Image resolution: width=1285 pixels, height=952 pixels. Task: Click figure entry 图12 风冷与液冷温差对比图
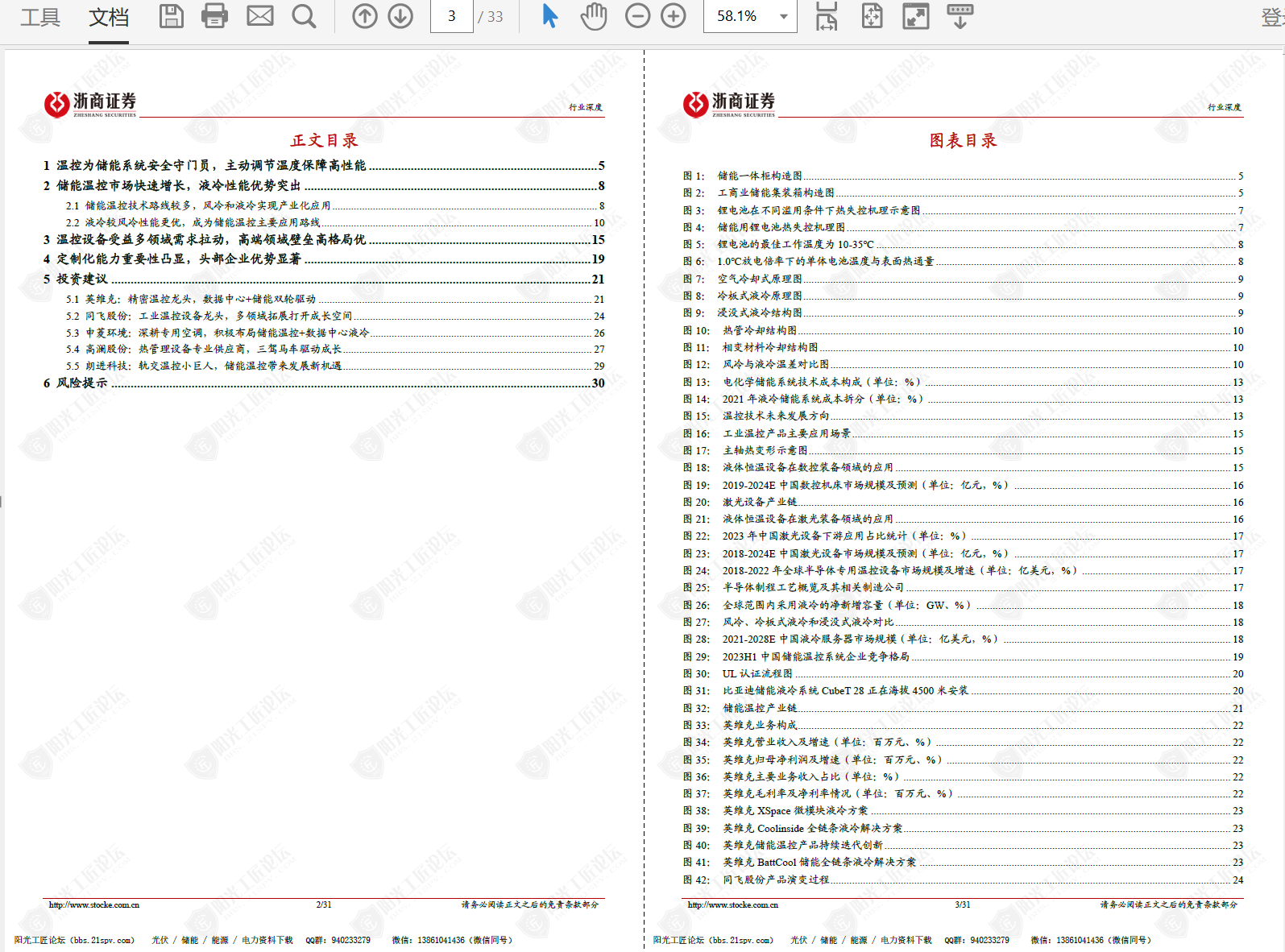click(x=963, y=364)
